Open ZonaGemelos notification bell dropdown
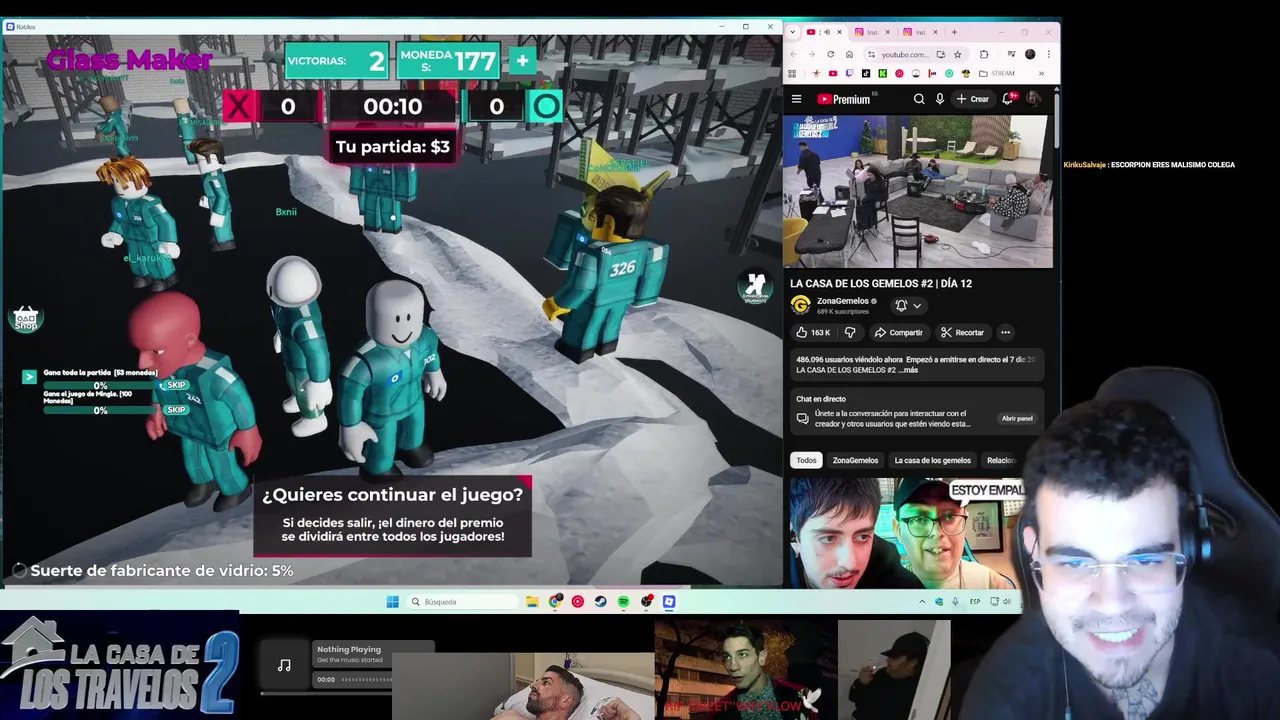 908,305
